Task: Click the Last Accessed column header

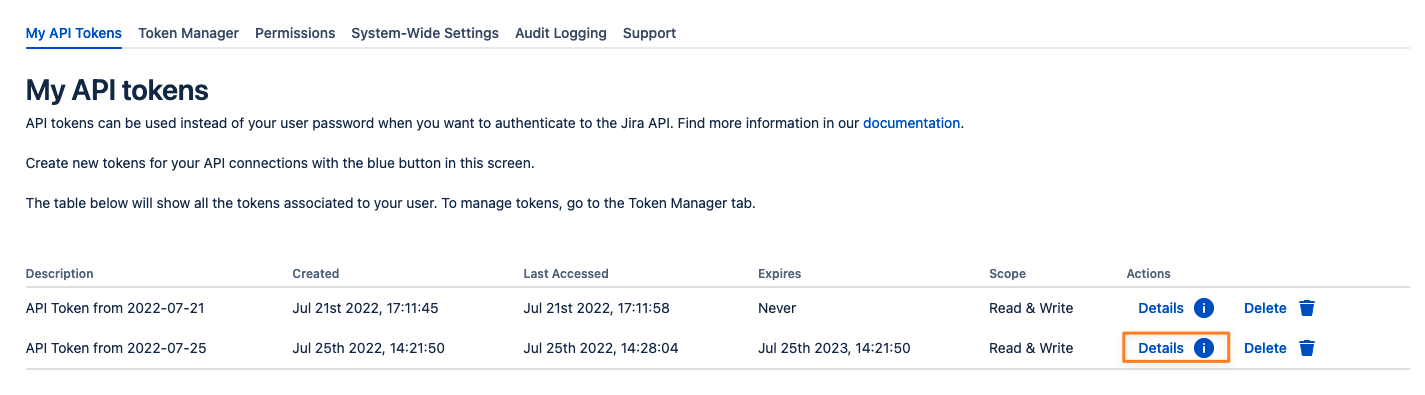Action: point(566,273)
